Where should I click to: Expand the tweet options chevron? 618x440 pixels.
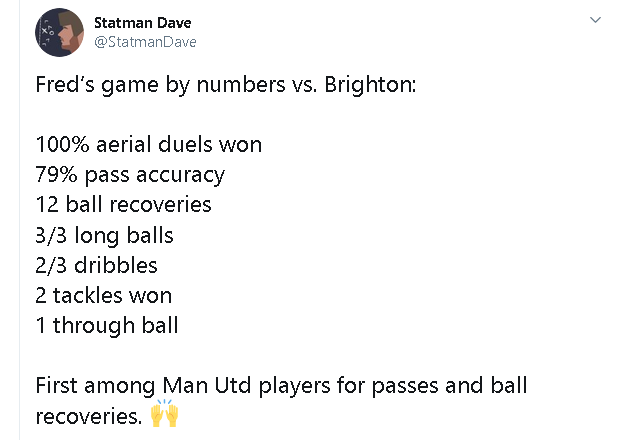[595, 20]
